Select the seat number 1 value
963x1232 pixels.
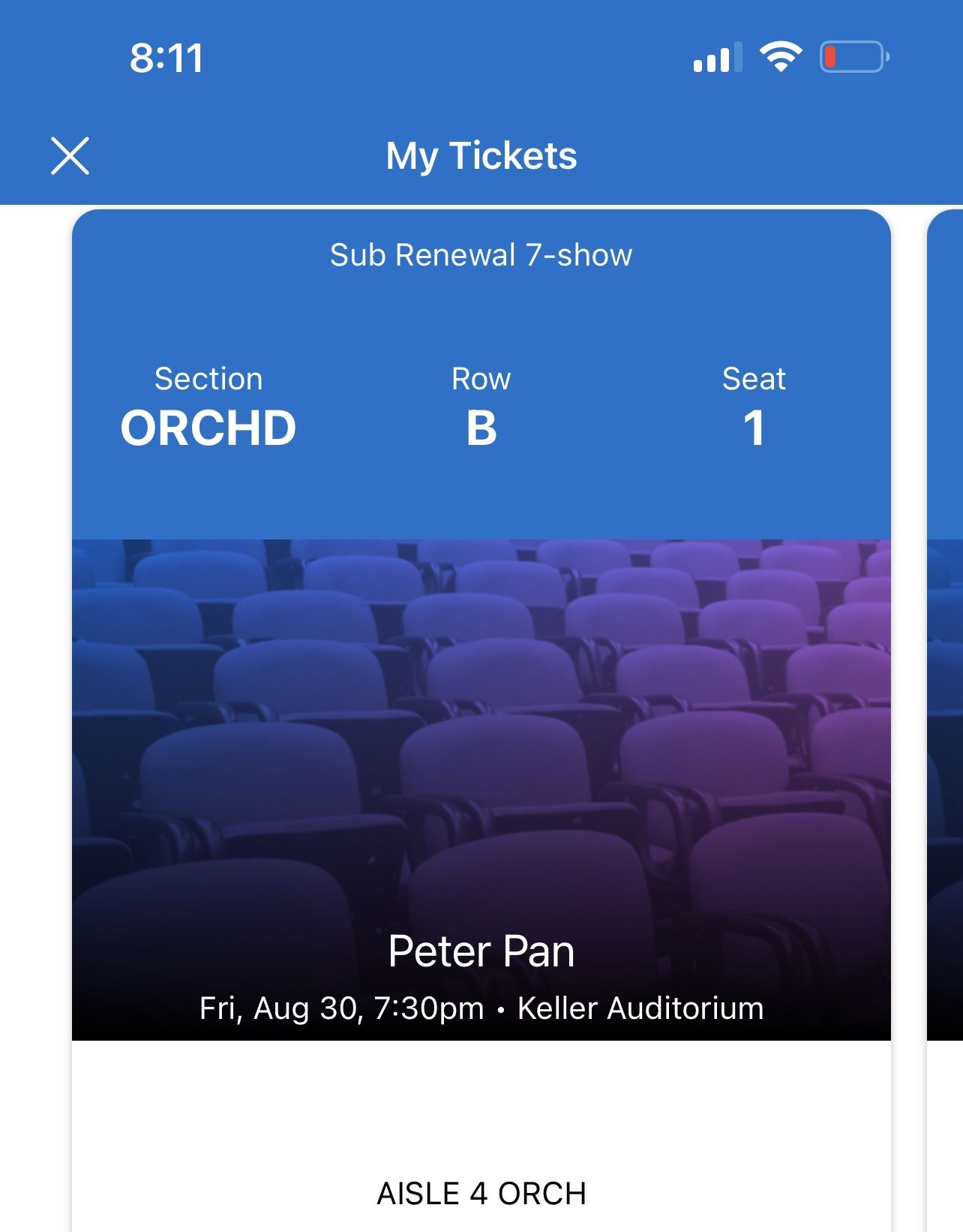pyautogui.click(x=754, y=428)
